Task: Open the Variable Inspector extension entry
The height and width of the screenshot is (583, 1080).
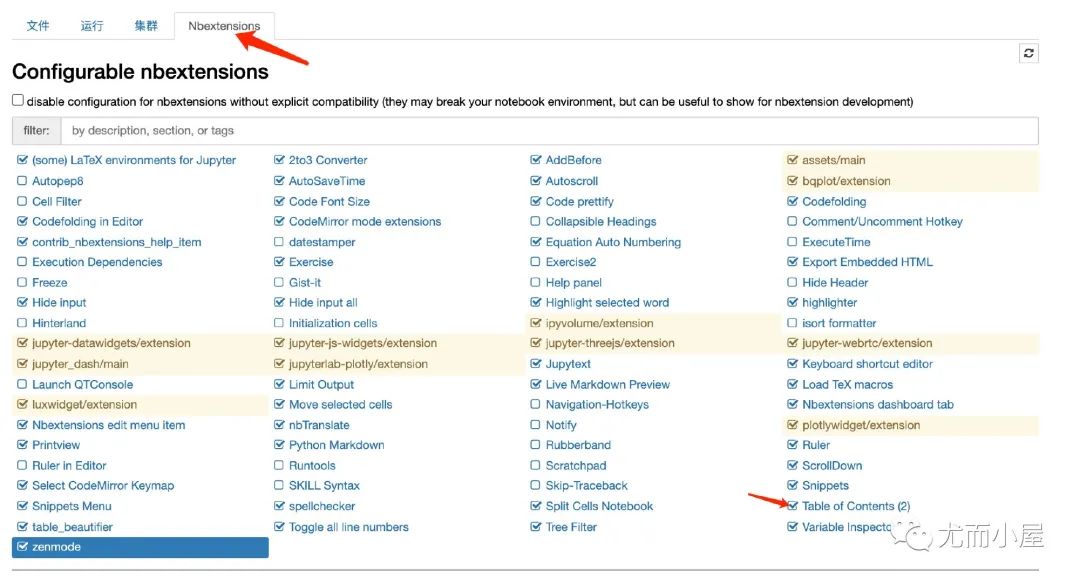Action: pos(847,526)
